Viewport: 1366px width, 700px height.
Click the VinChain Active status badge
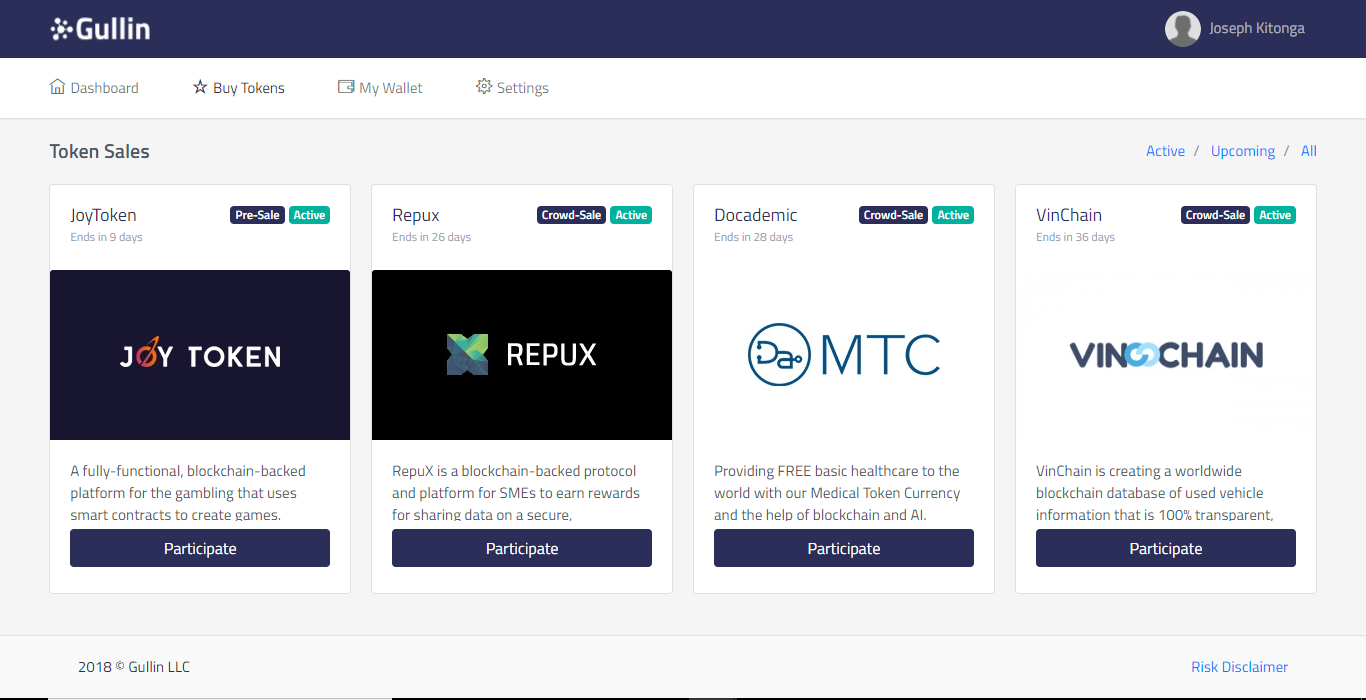pos(1275,215)
